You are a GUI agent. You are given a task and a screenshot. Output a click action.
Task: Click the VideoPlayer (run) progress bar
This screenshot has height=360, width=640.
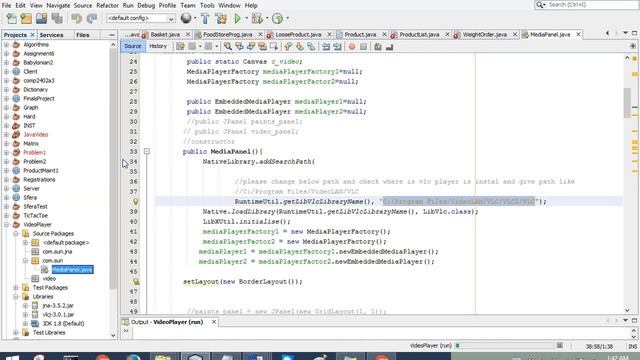coord(504,346)
